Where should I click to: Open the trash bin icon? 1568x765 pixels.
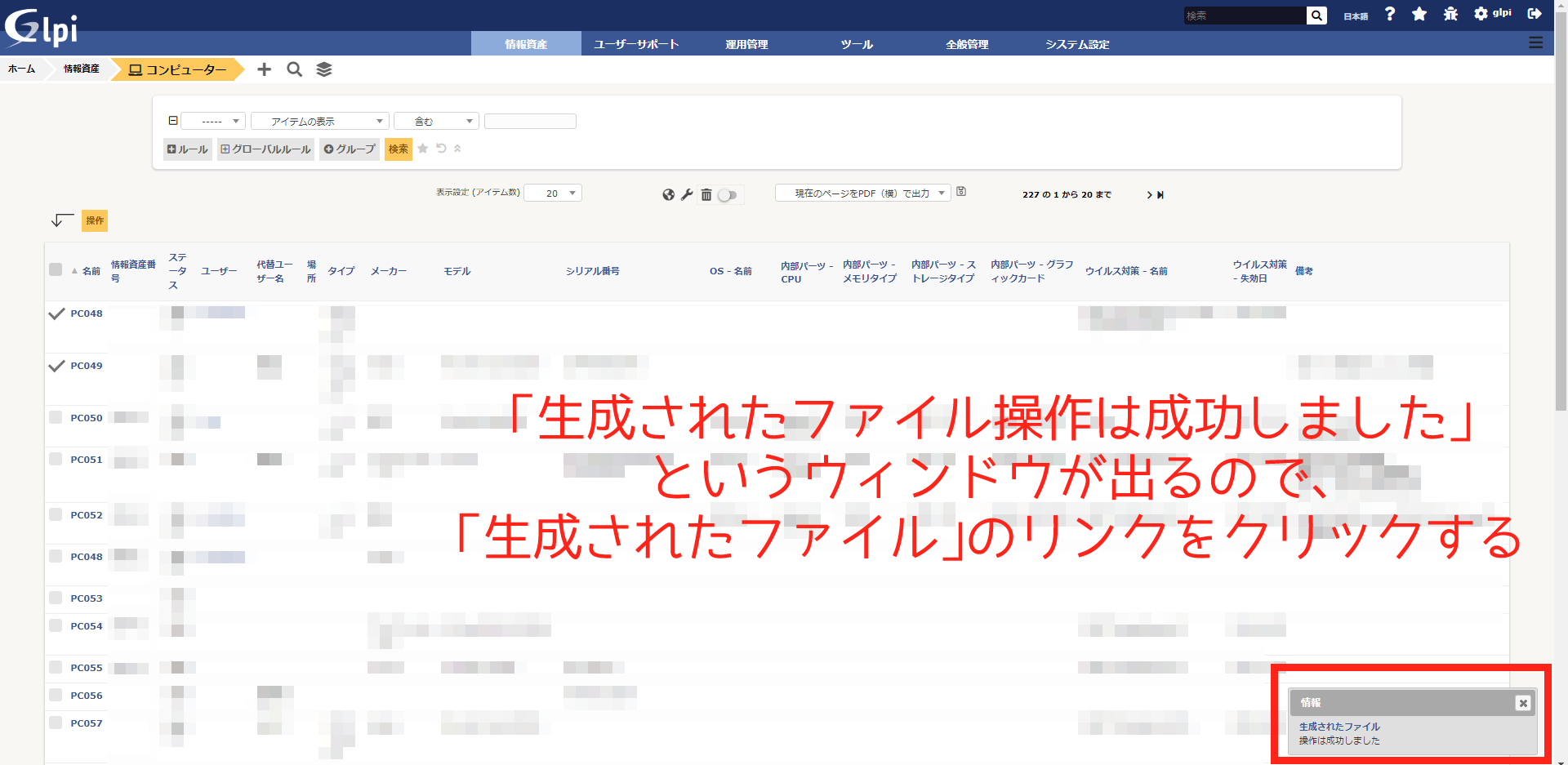click(706, 194)
